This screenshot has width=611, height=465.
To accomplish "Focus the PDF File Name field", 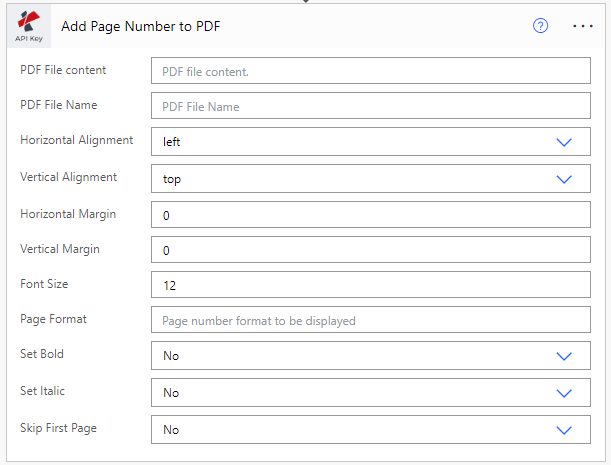I will coord(371,106).
